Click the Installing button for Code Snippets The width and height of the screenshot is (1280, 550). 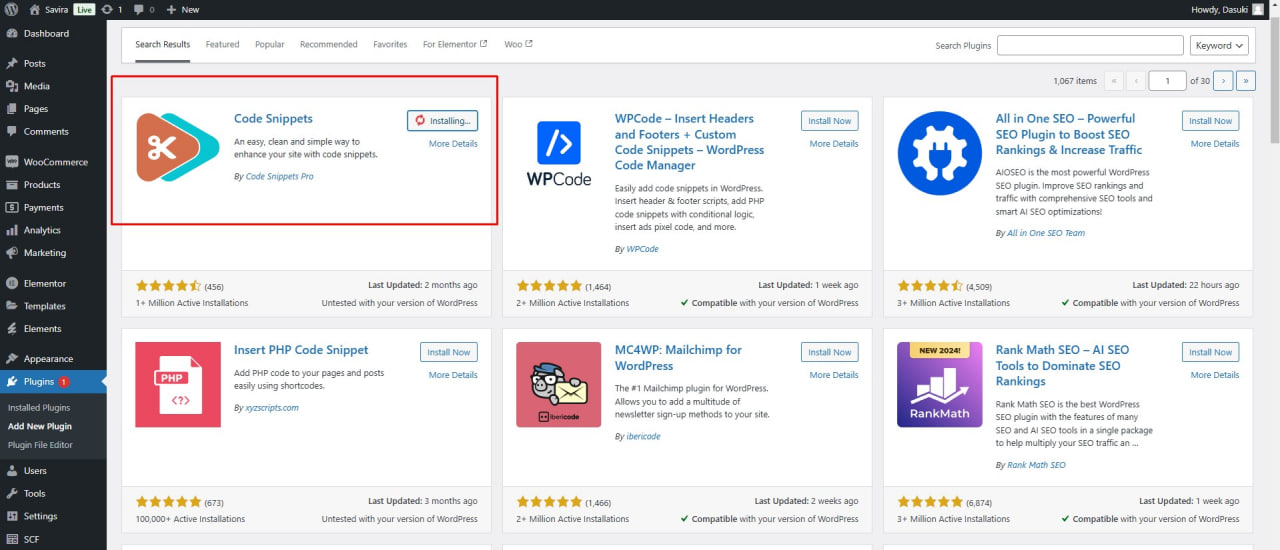tap(443, 121)
